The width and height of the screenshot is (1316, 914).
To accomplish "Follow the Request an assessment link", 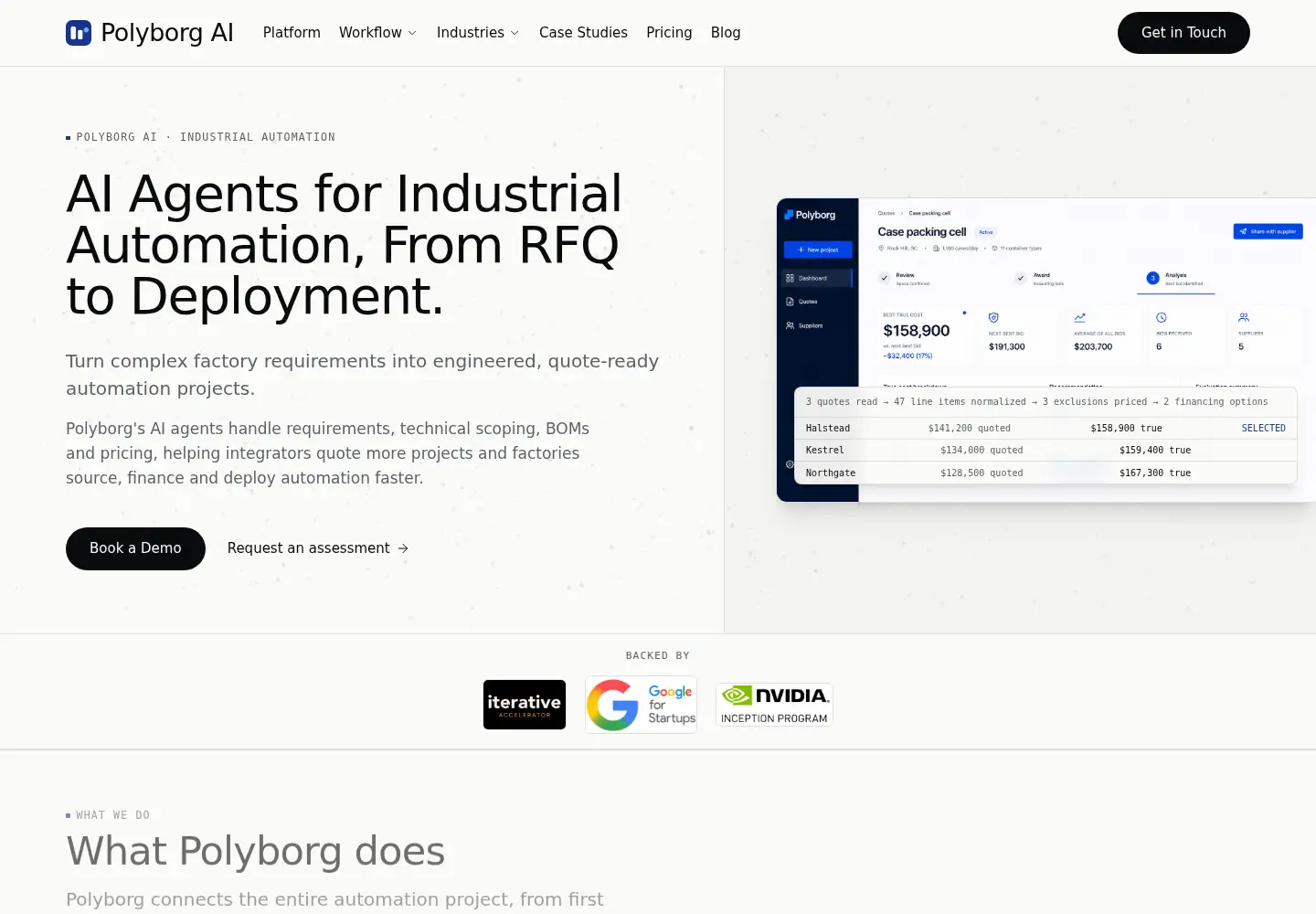I will click(318, 548).
